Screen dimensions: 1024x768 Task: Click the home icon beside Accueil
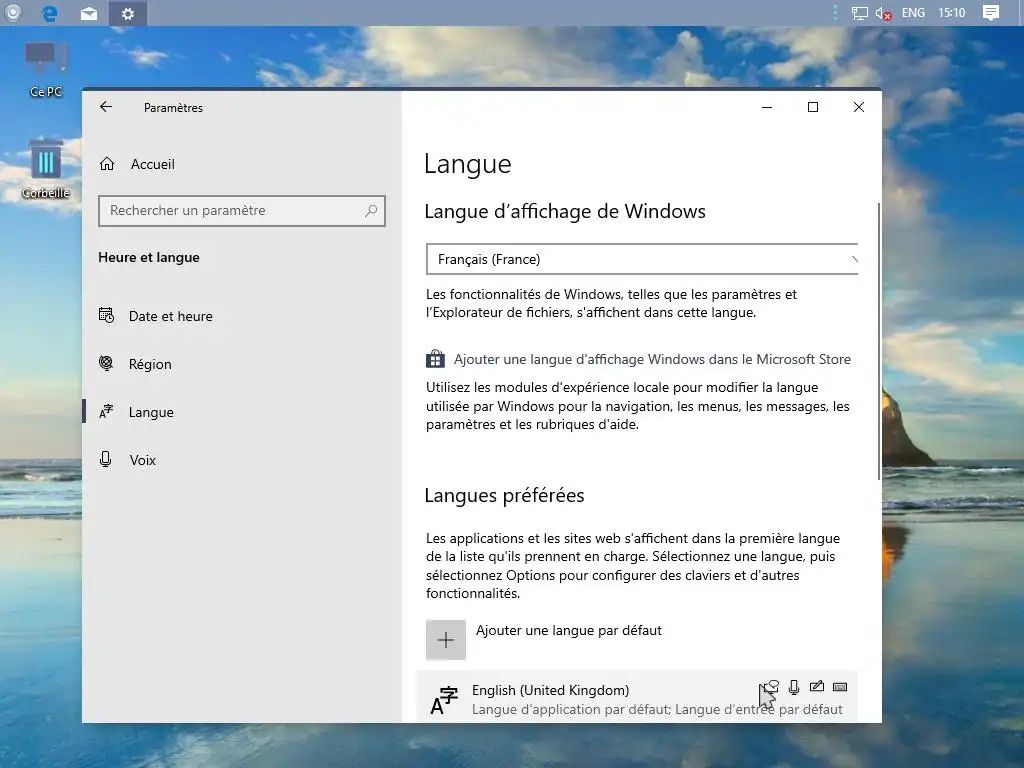107,164
